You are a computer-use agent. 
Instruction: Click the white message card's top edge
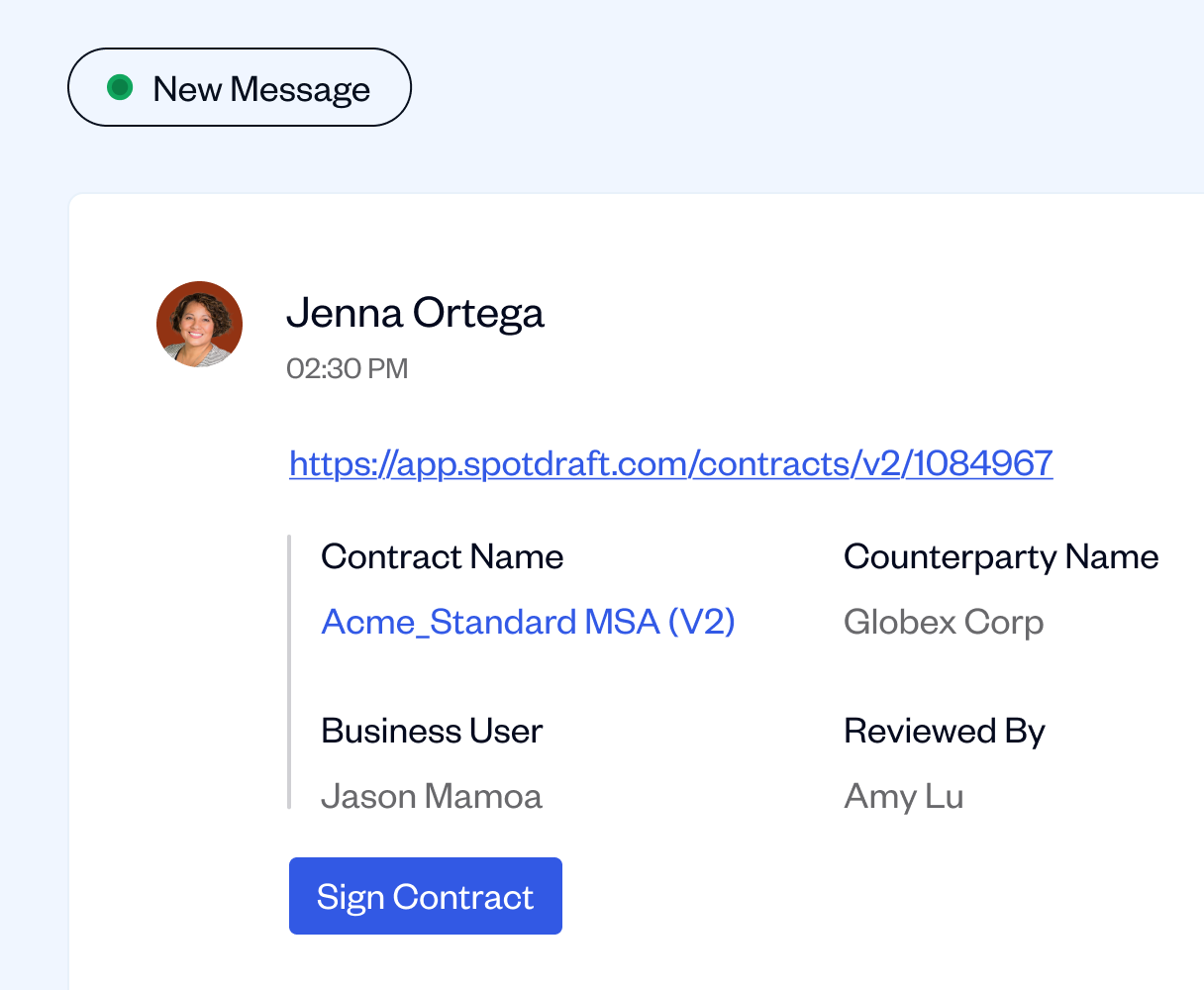click(x=634, y=195)
